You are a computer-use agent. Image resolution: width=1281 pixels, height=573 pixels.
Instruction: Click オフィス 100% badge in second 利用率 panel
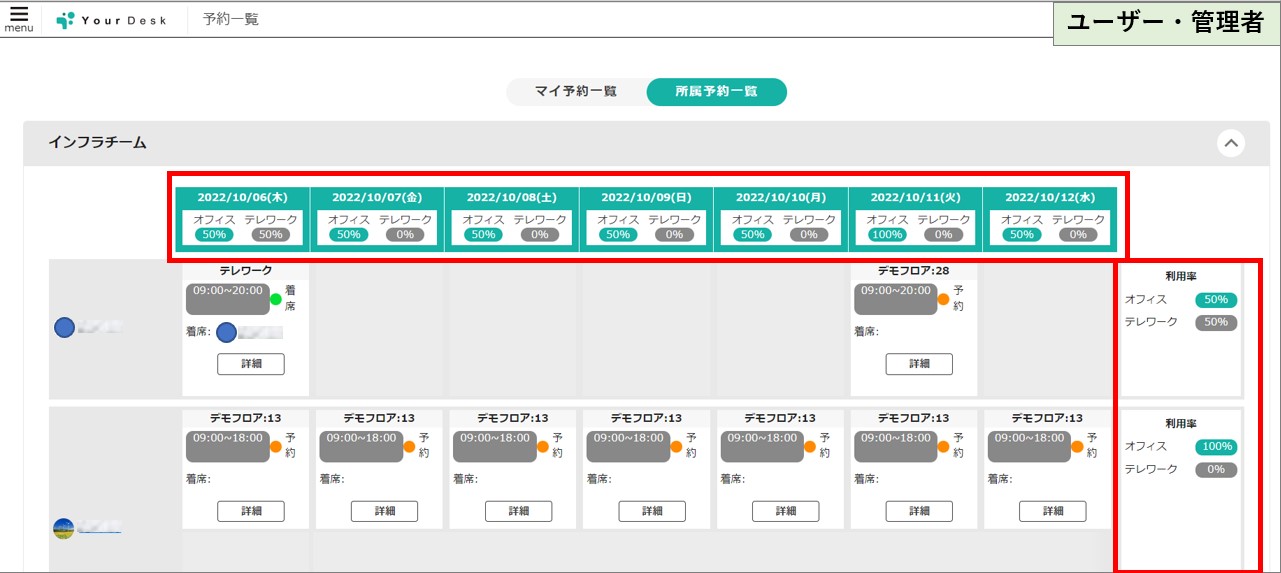[1216, 447]
